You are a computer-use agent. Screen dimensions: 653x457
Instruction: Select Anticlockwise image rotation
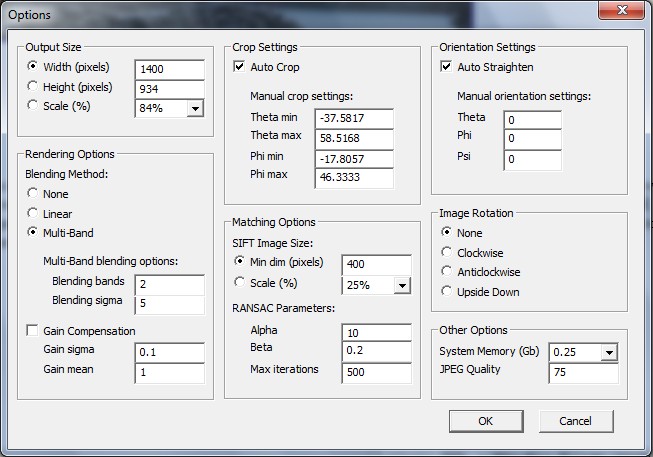point(446,271)
